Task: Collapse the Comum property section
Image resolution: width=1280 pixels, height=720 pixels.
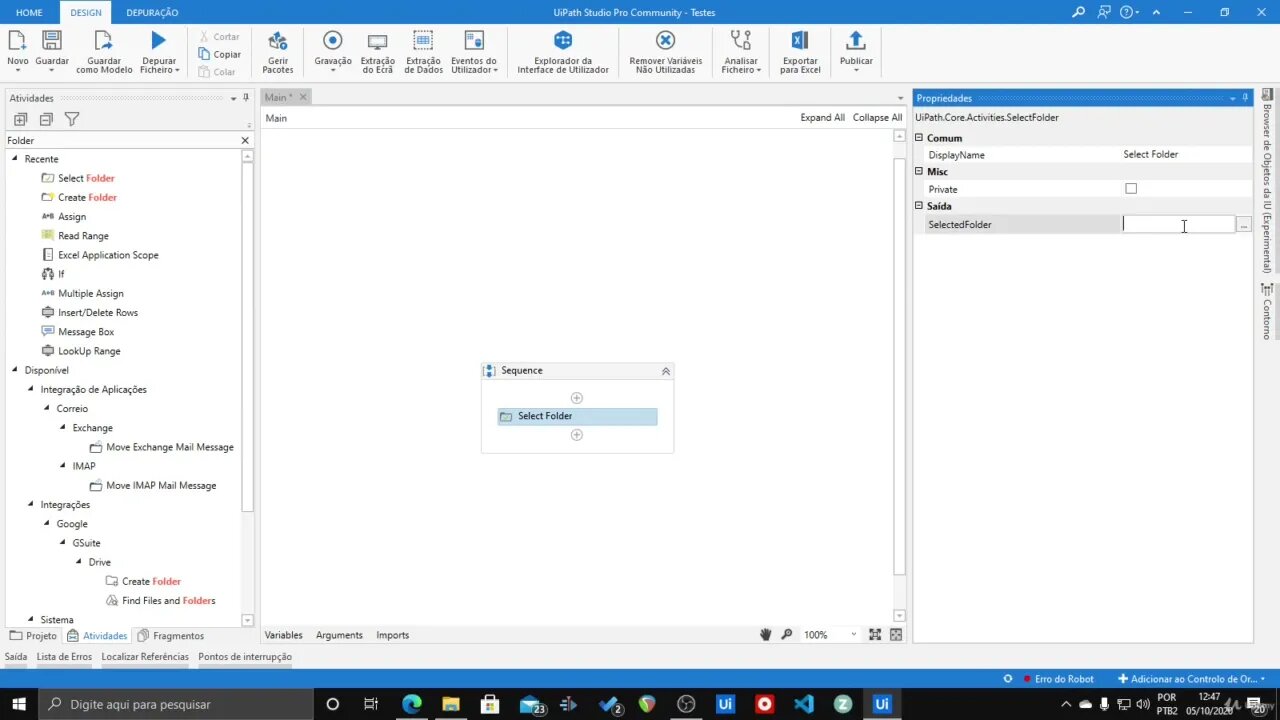Action: click(x=920, y=138)
